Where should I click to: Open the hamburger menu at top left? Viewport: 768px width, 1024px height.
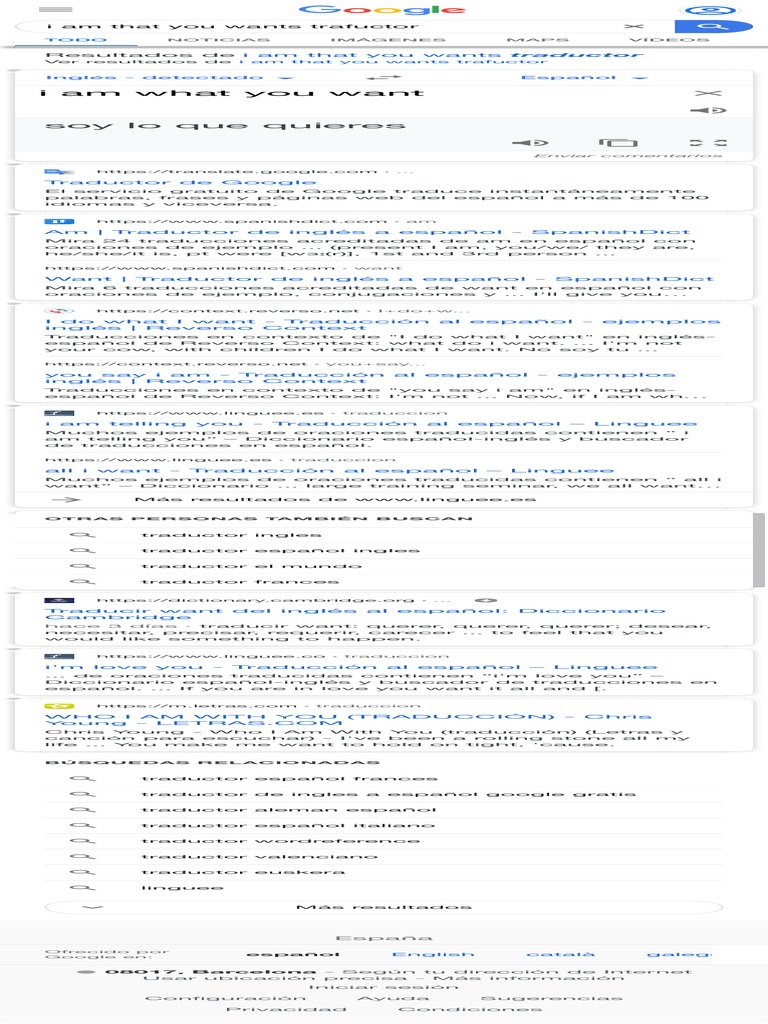(x=56, y=10)
